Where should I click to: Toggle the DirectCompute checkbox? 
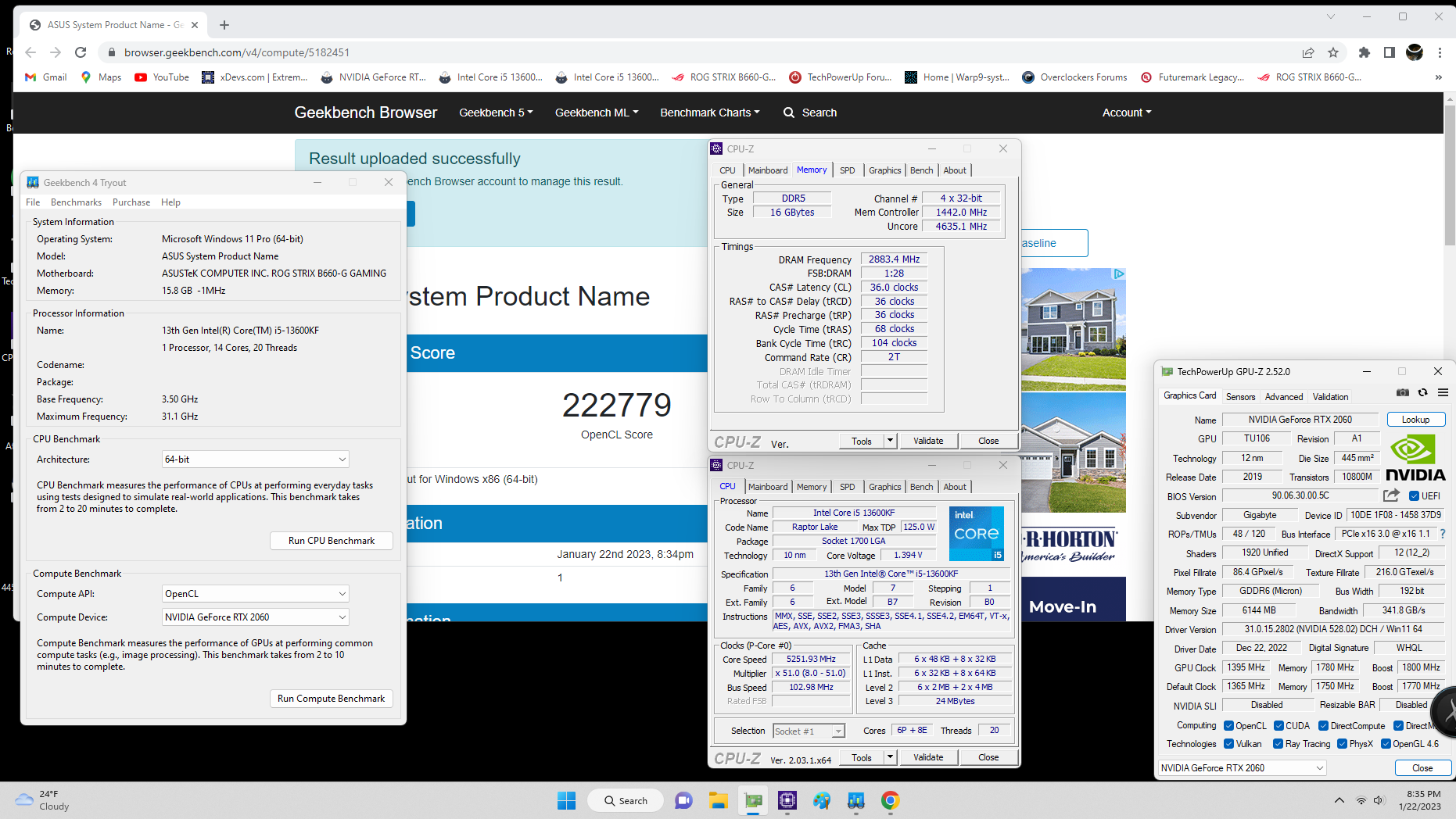(x=1323, y=725)
